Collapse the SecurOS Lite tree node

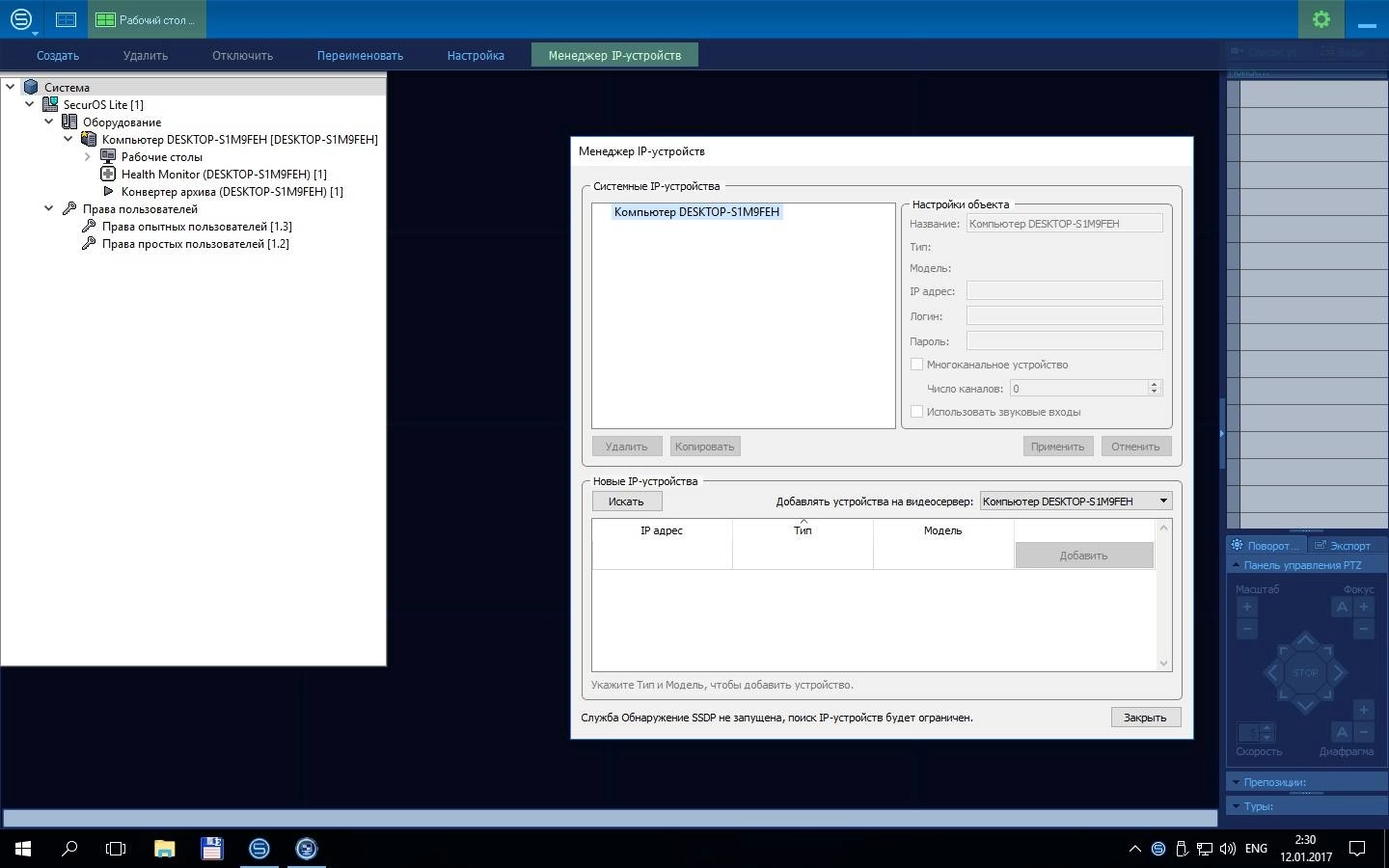point(29,104)
